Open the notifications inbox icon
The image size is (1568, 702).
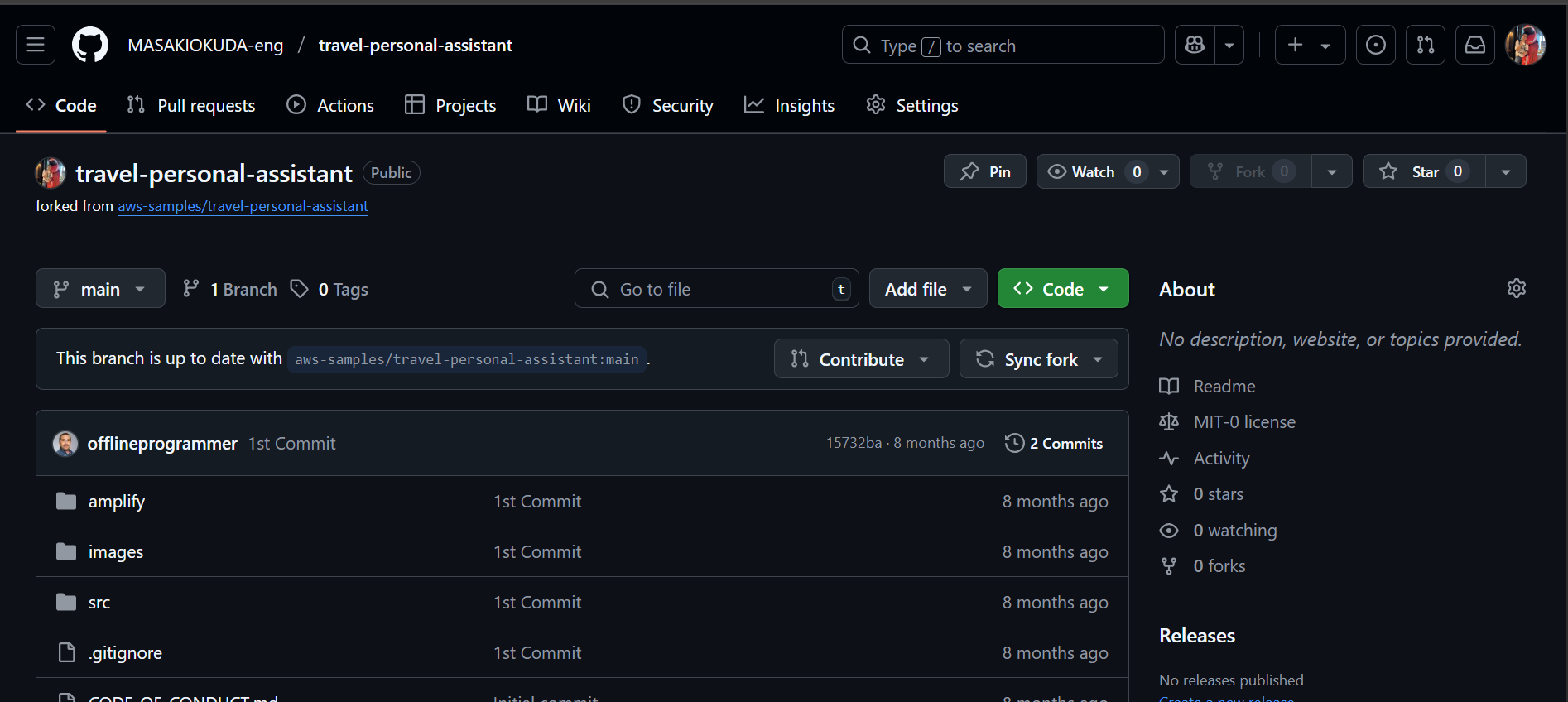[x=1475, y=45]
